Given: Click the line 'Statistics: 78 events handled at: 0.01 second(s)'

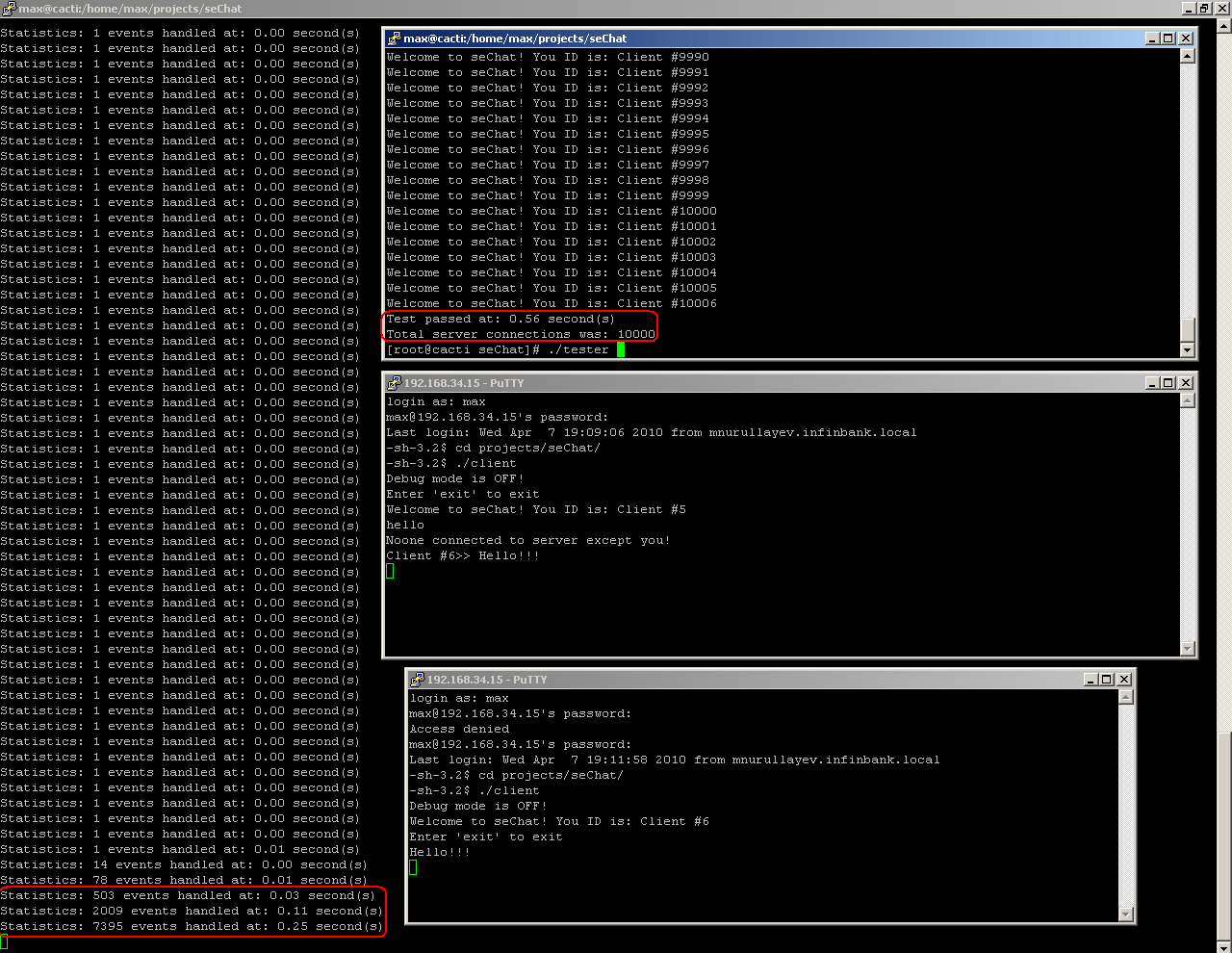Looking at the screenshot, I should (184, 880).
